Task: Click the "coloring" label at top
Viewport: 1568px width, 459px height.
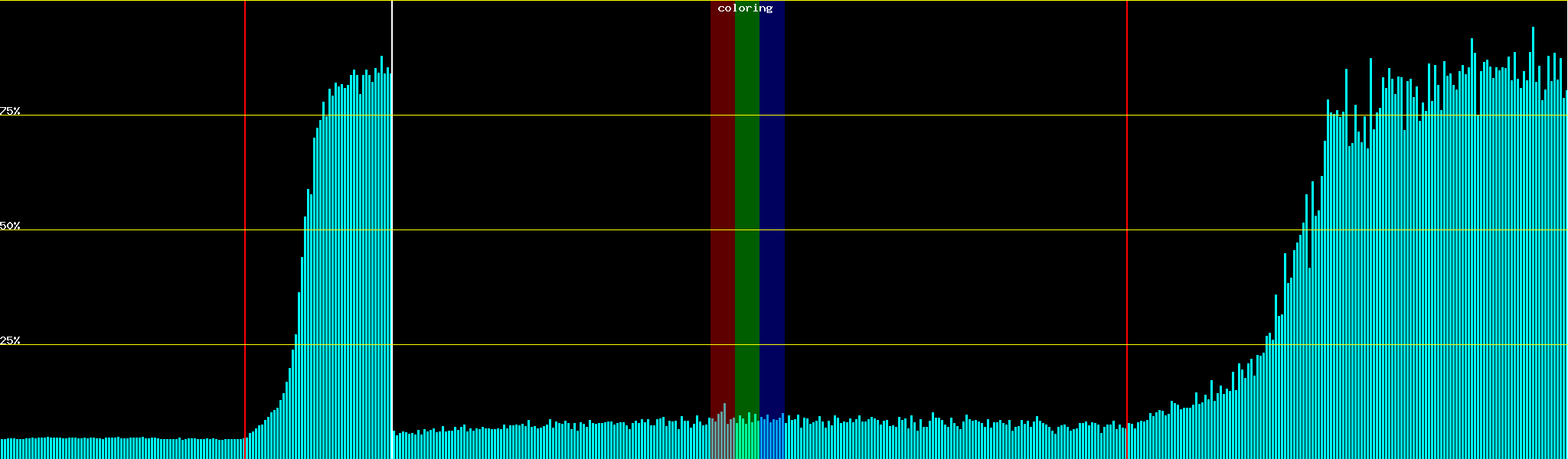Action: pyautogui.click(x=745, y=8)
